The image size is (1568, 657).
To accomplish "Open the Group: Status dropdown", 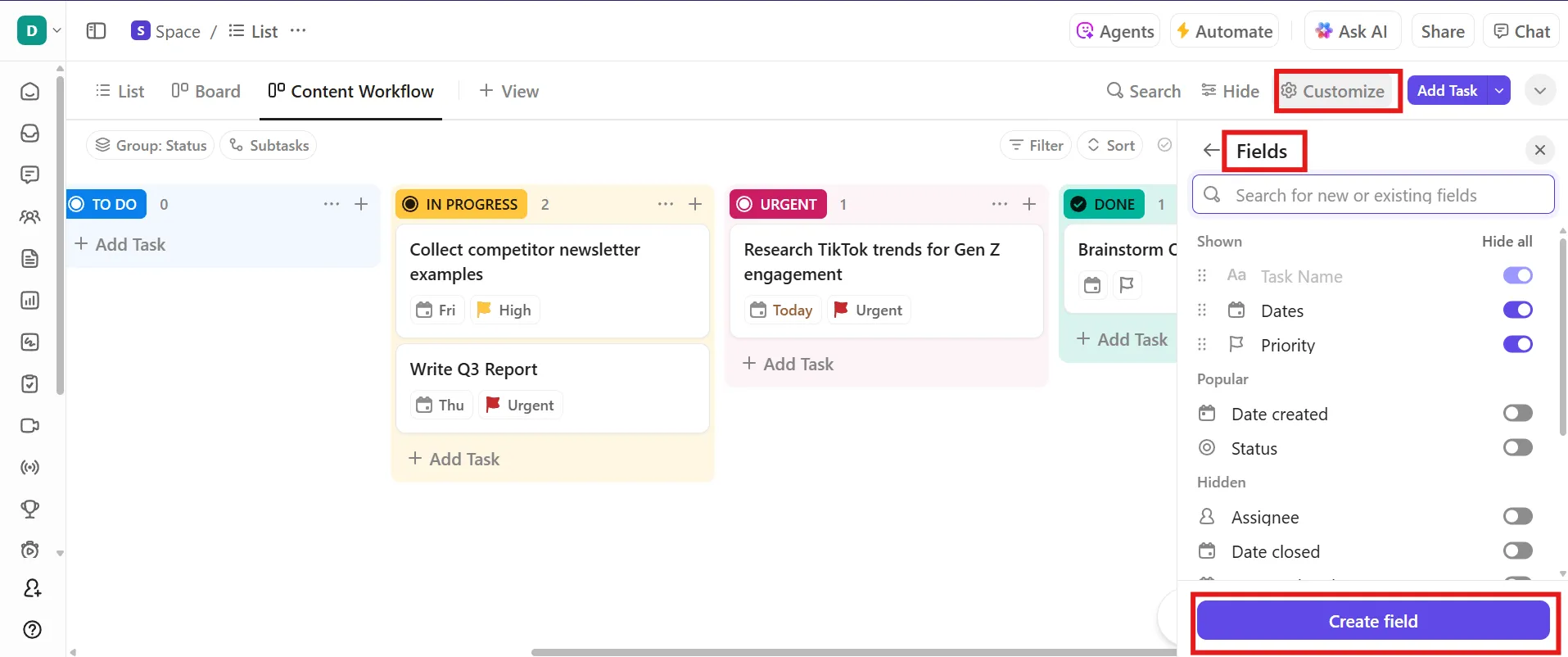I will click(151, 146).
